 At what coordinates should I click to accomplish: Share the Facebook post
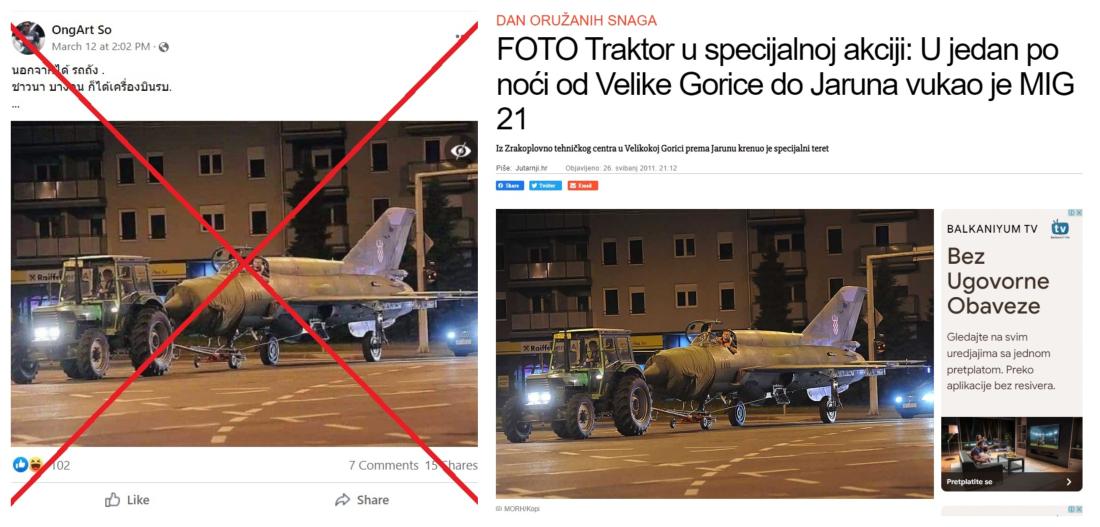tap(362, 500)
